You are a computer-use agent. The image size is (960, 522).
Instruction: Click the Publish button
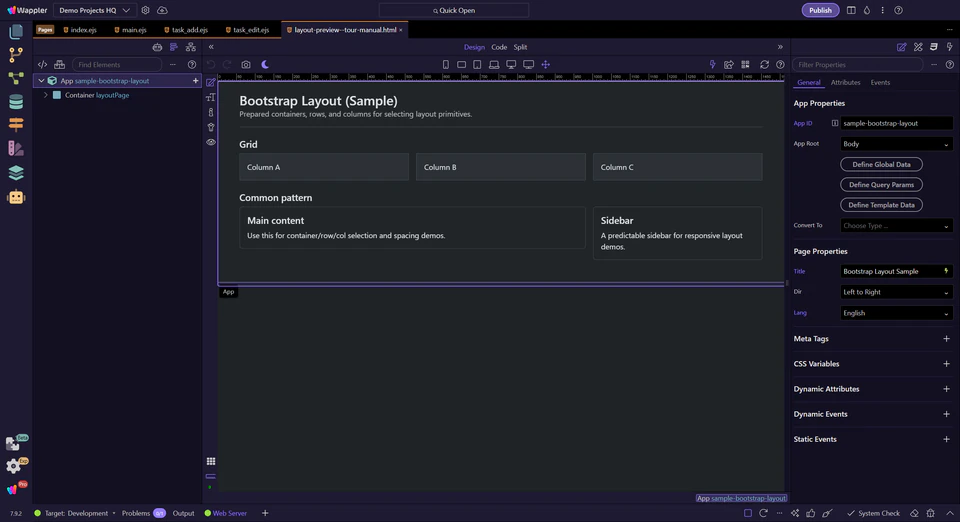[x=820, y=10]
